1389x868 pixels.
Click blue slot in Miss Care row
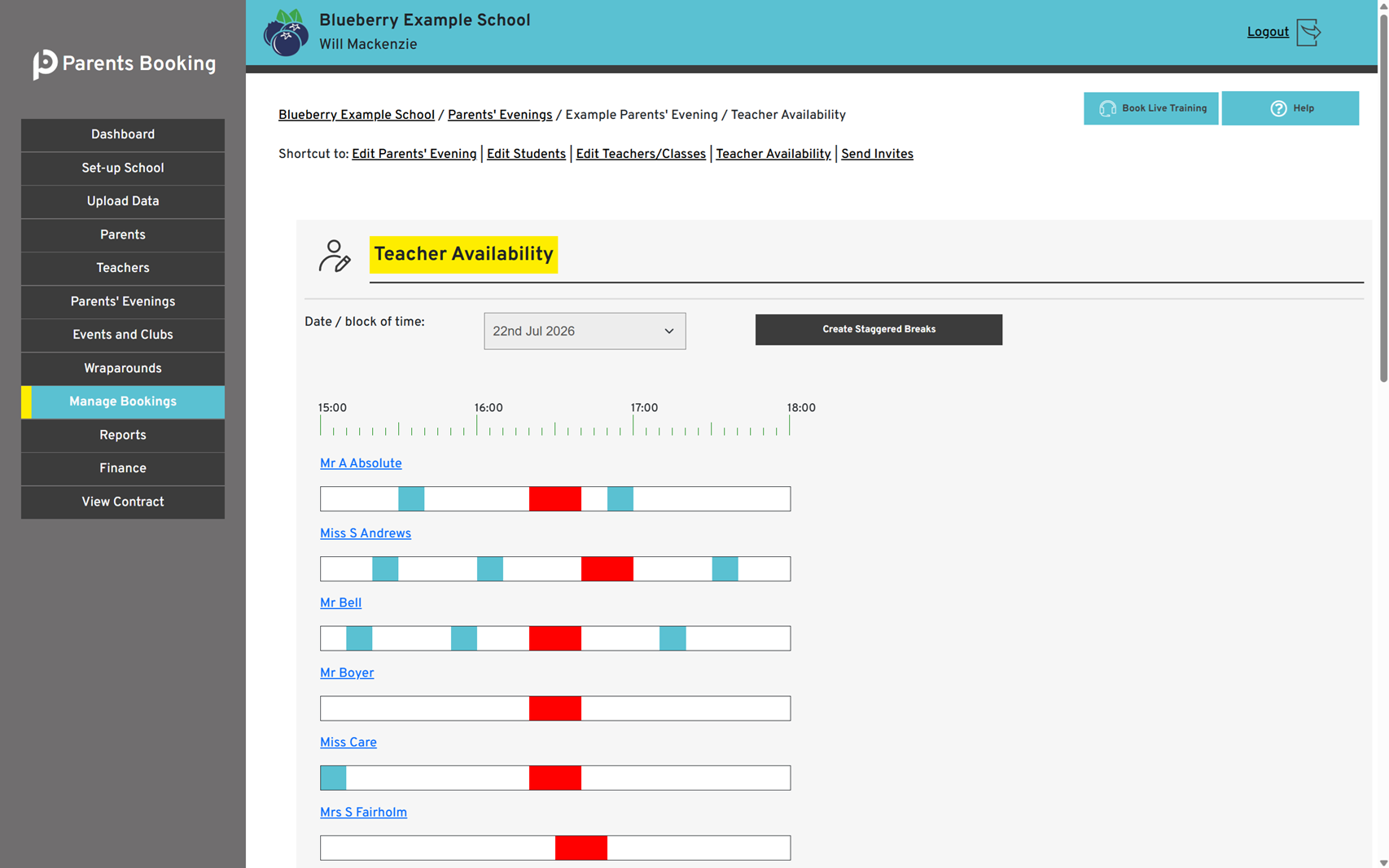coord(333,778)
